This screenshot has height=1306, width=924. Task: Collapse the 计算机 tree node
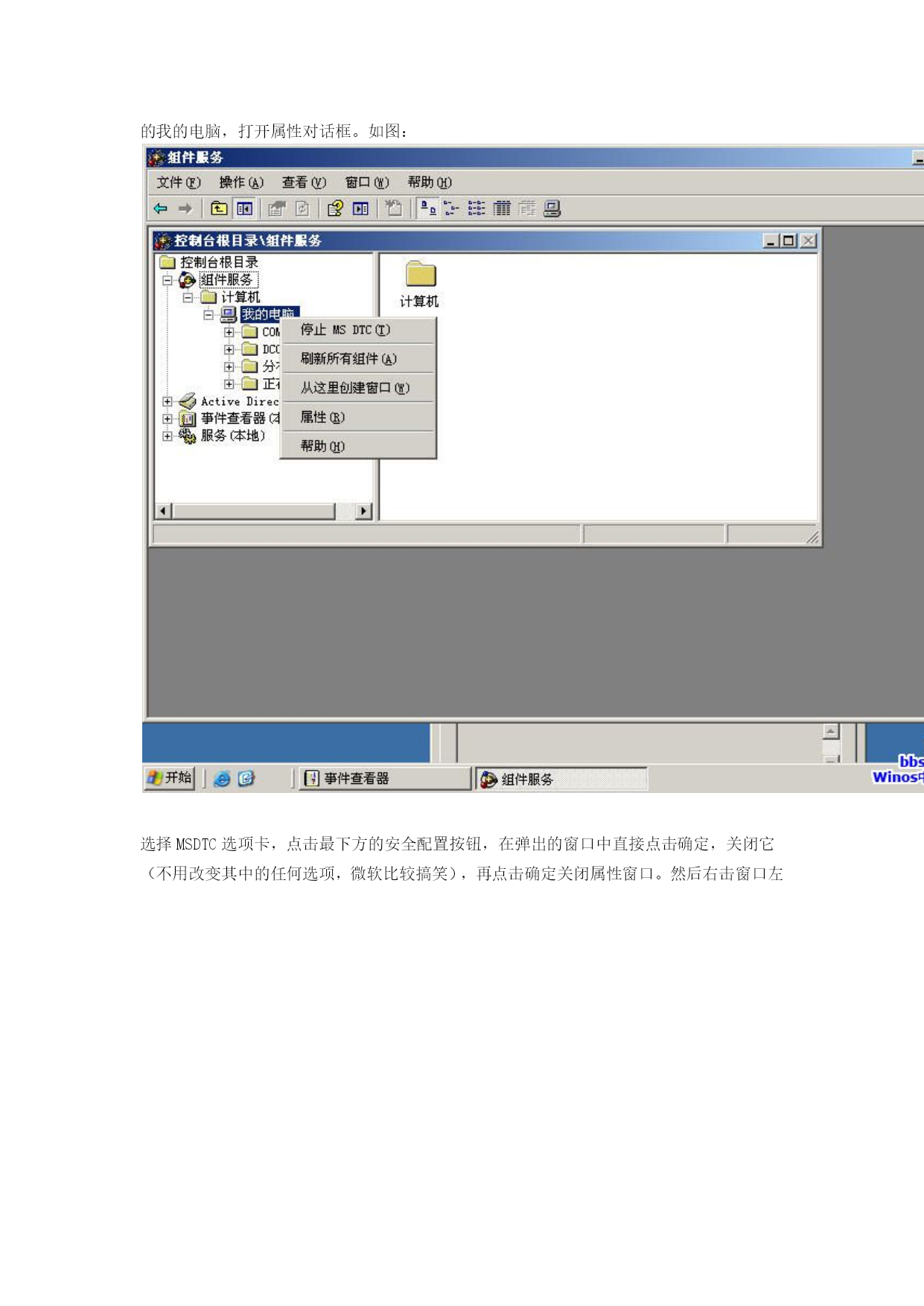[x=188, y=298]
